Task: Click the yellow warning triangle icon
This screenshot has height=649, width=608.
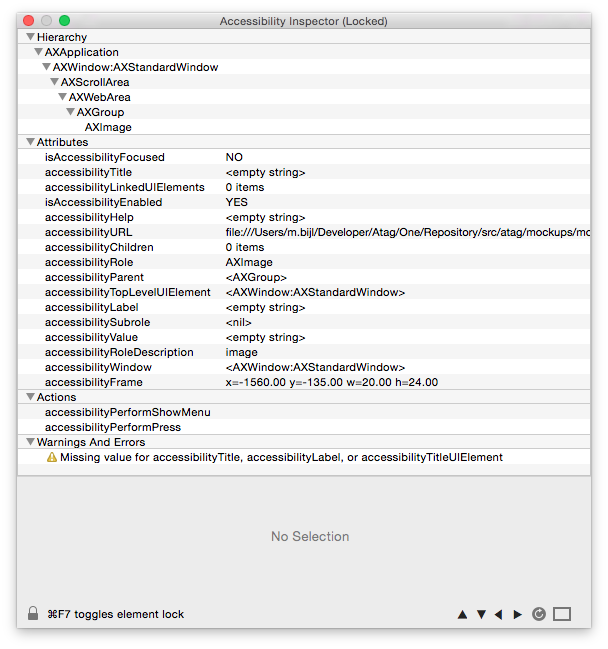Action: [x=52, y=457]
